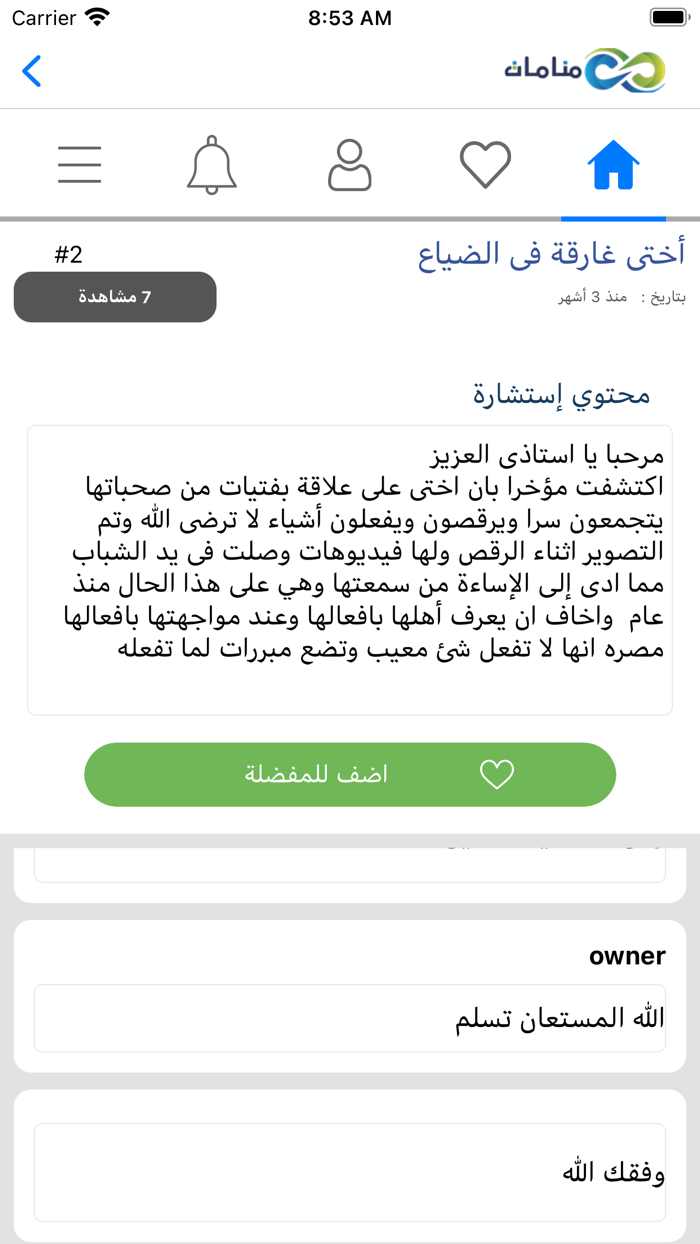Select the owner comment الله المستعان تسلم
This screenshot has height=1244, width=700.
(x=349, y=1017)
